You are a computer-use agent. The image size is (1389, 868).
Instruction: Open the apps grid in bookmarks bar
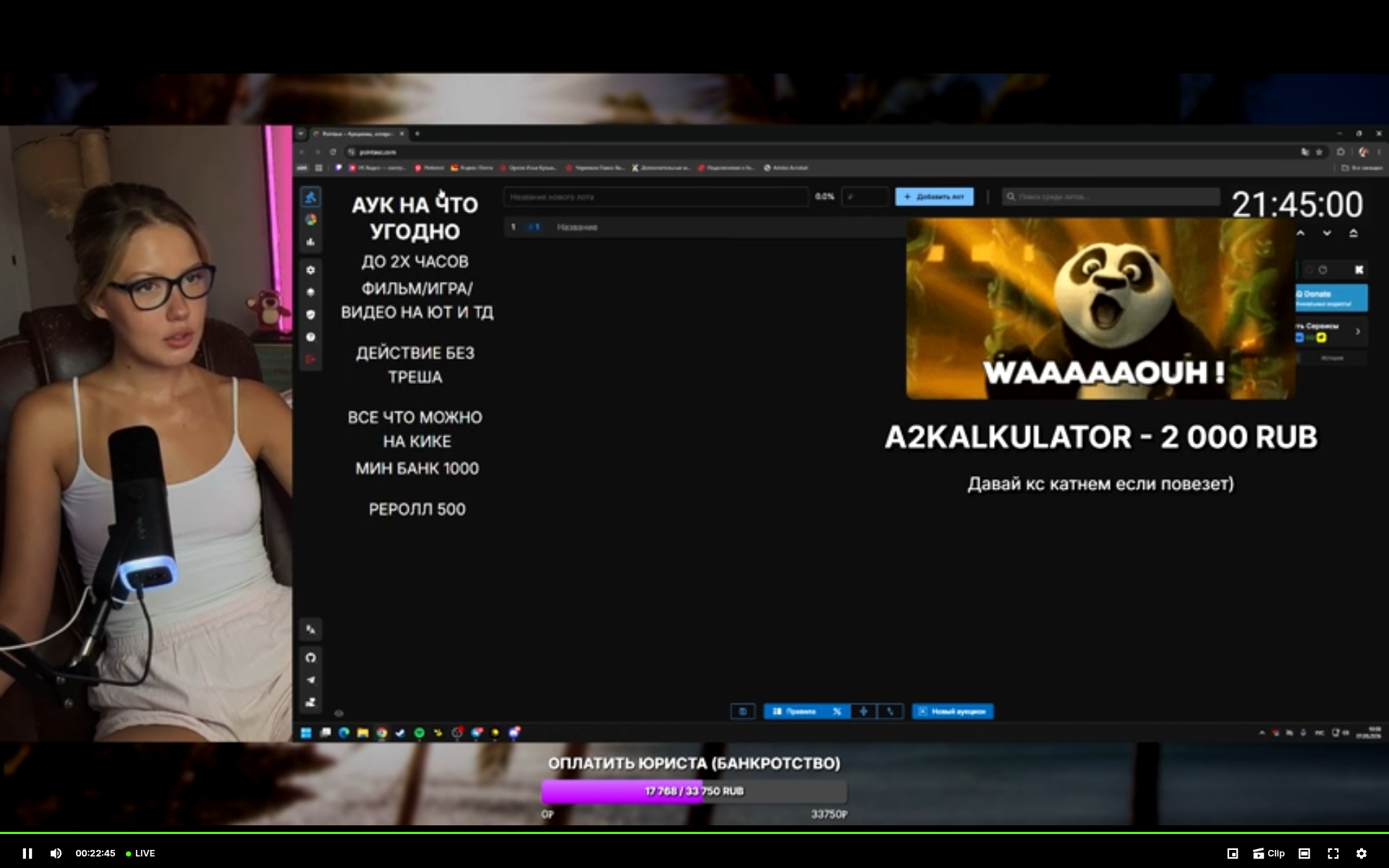[x=318, y=168]
